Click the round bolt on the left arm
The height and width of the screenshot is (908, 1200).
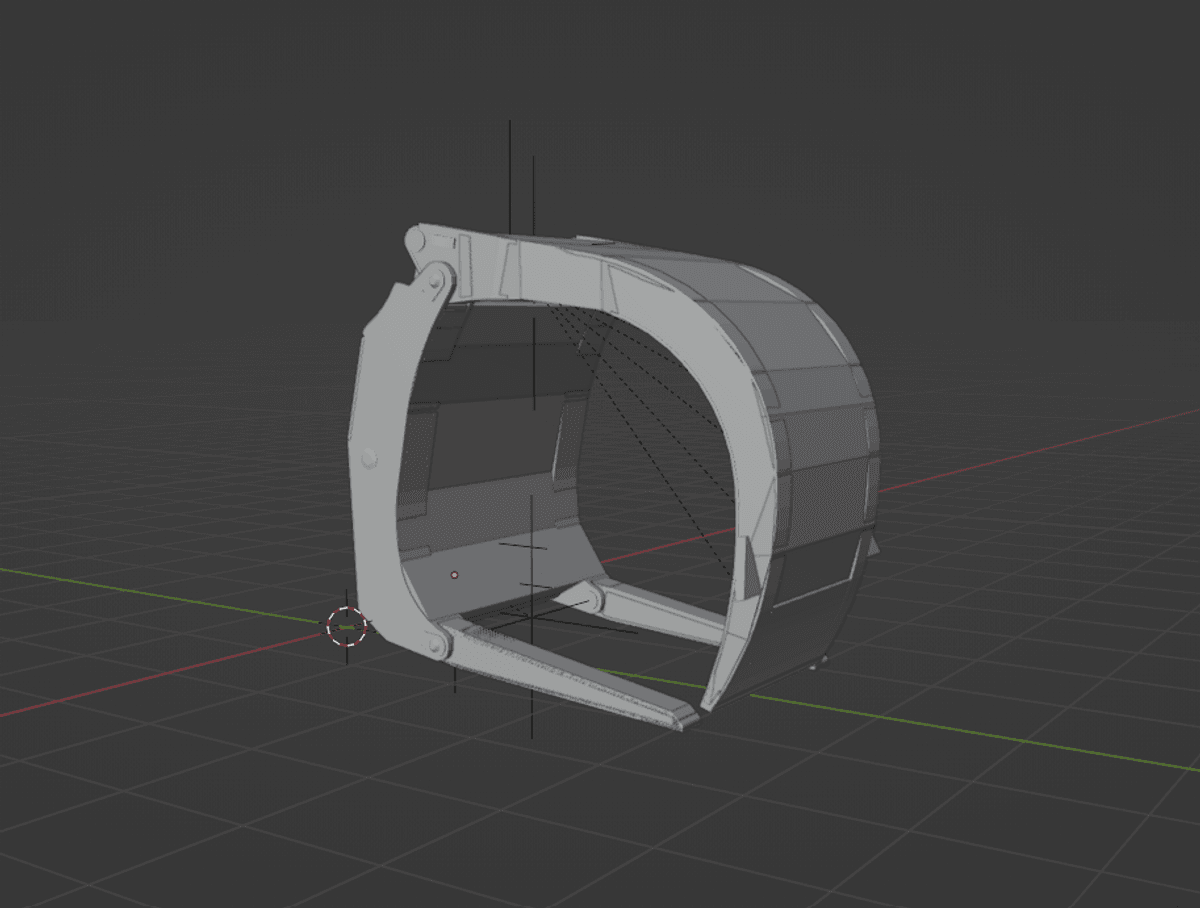pos(369,458)
